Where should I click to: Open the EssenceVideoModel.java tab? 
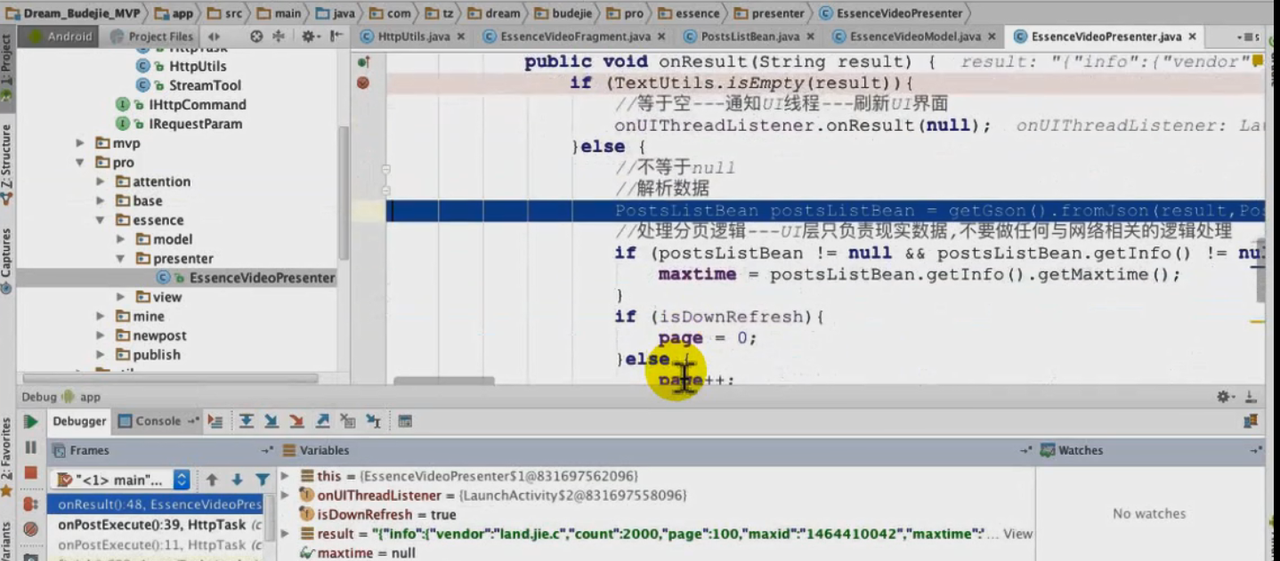tap(913, 37)
